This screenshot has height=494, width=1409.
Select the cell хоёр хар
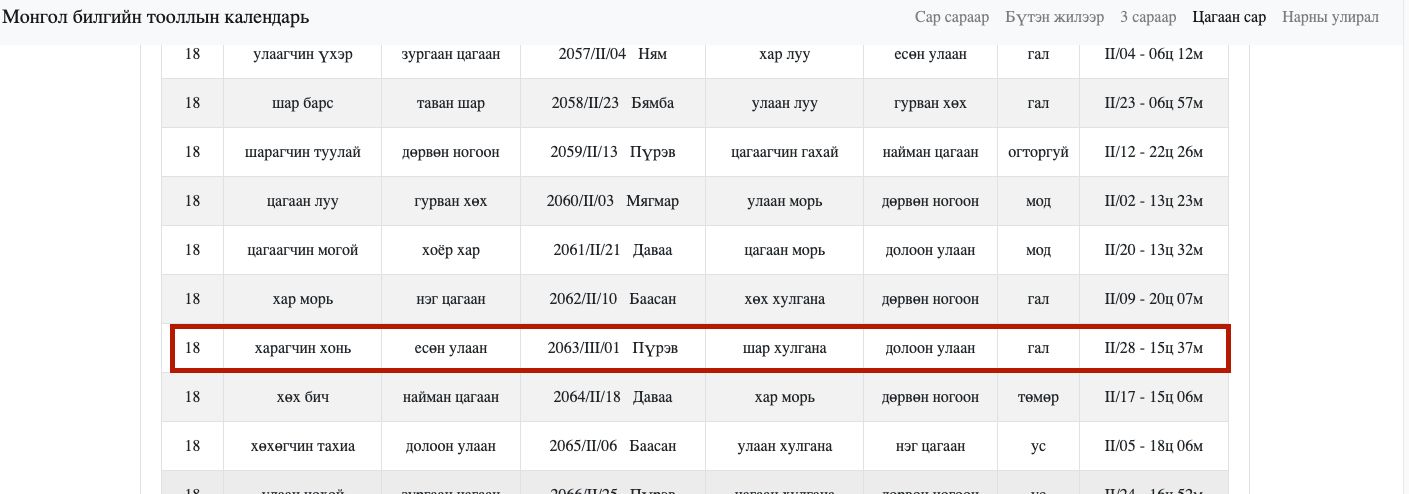click(450, 250)
